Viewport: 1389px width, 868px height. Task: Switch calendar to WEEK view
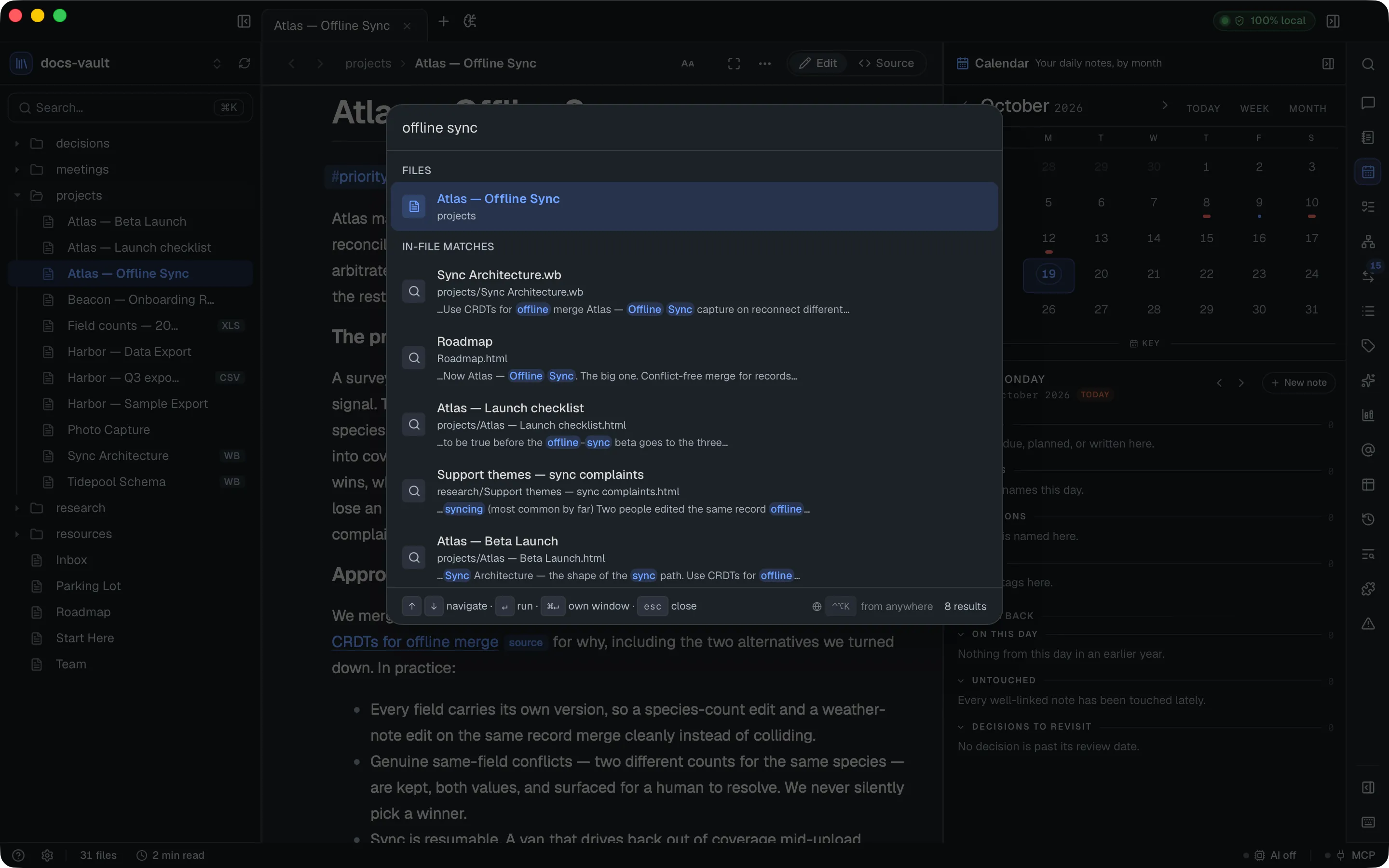pyautogui.click(x=1254, y=108)
